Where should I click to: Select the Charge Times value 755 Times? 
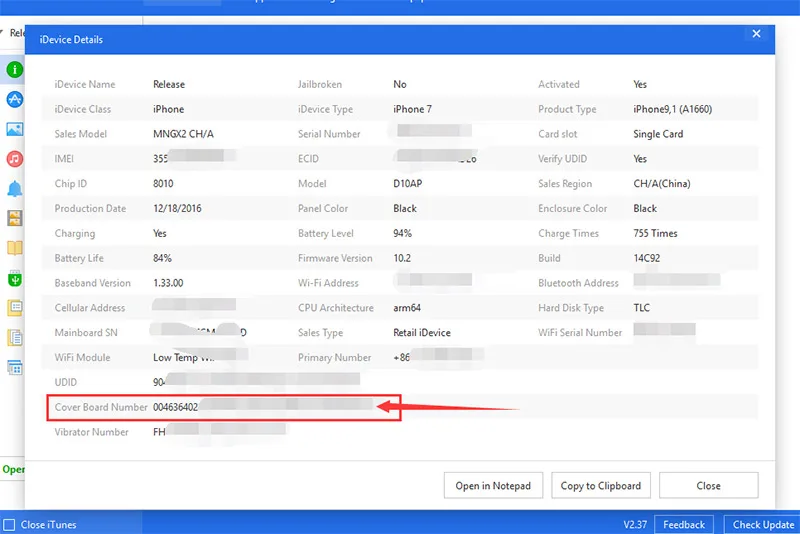click(x=655, y=233)
